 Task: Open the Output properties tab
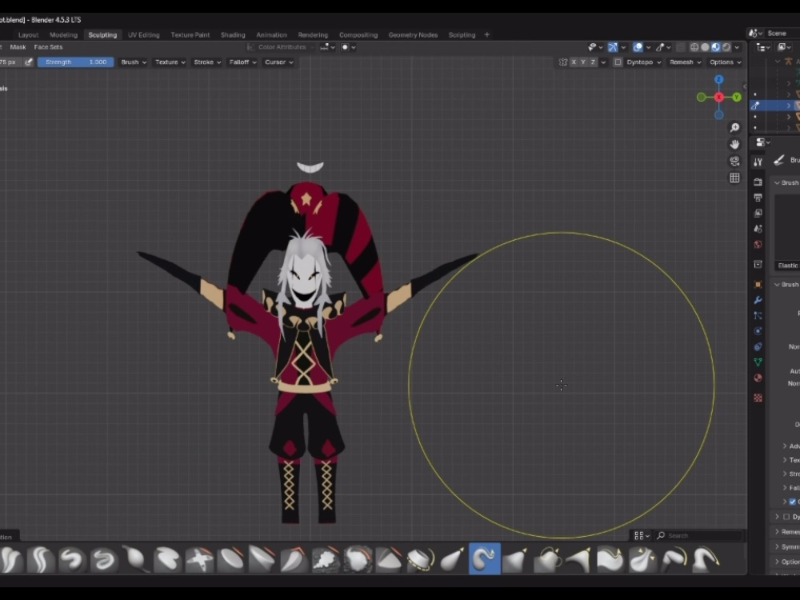(x=758, y=197)
